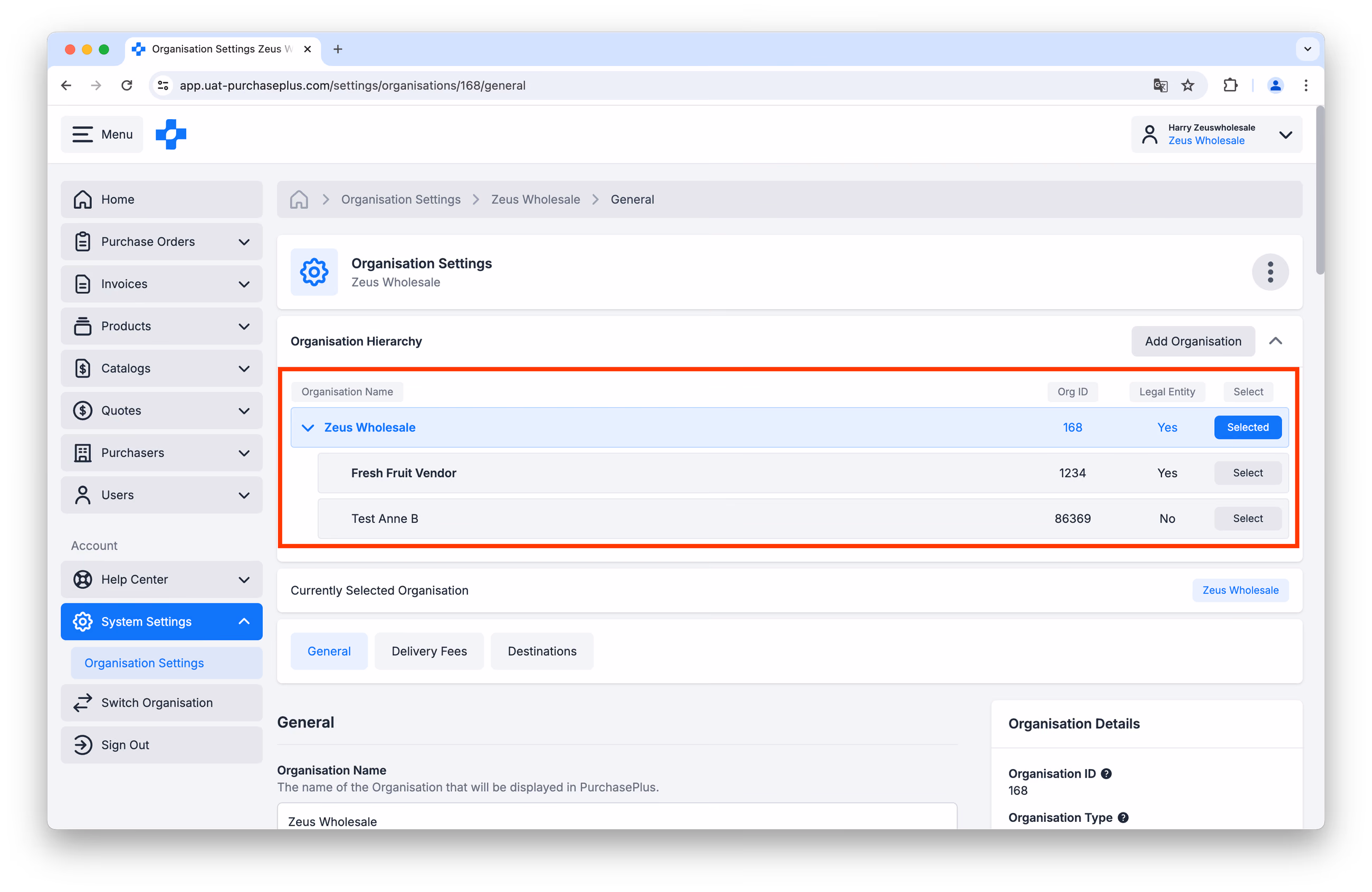Click the Organisation Settings gear icon tile

point(314,272)
